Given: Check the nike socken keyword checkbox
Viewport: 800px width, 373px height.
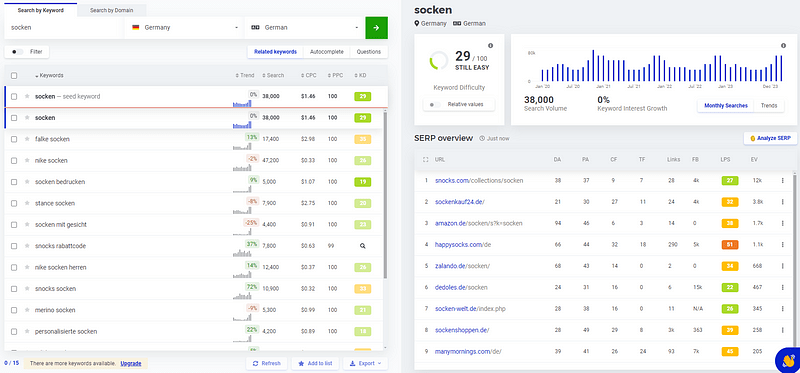Looking at the screenshot, I should pos(14,161).
